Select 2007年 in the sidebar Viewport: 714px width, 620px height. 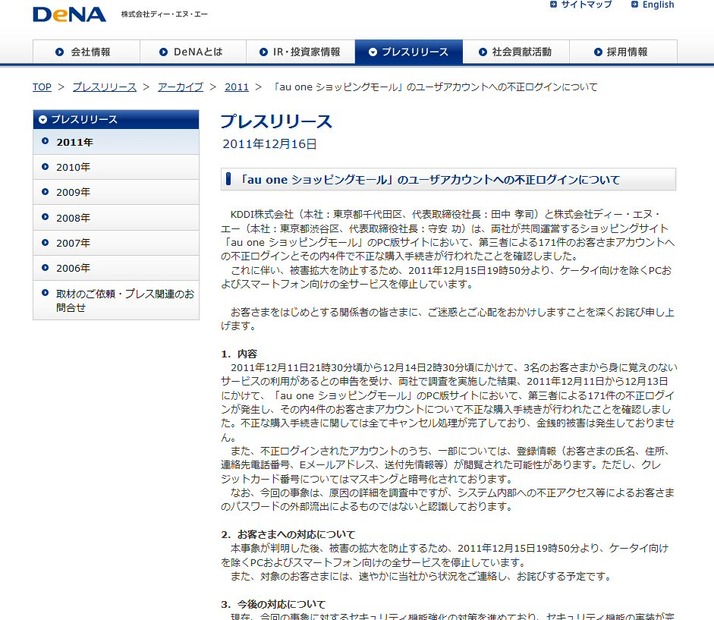pos(116,243)
